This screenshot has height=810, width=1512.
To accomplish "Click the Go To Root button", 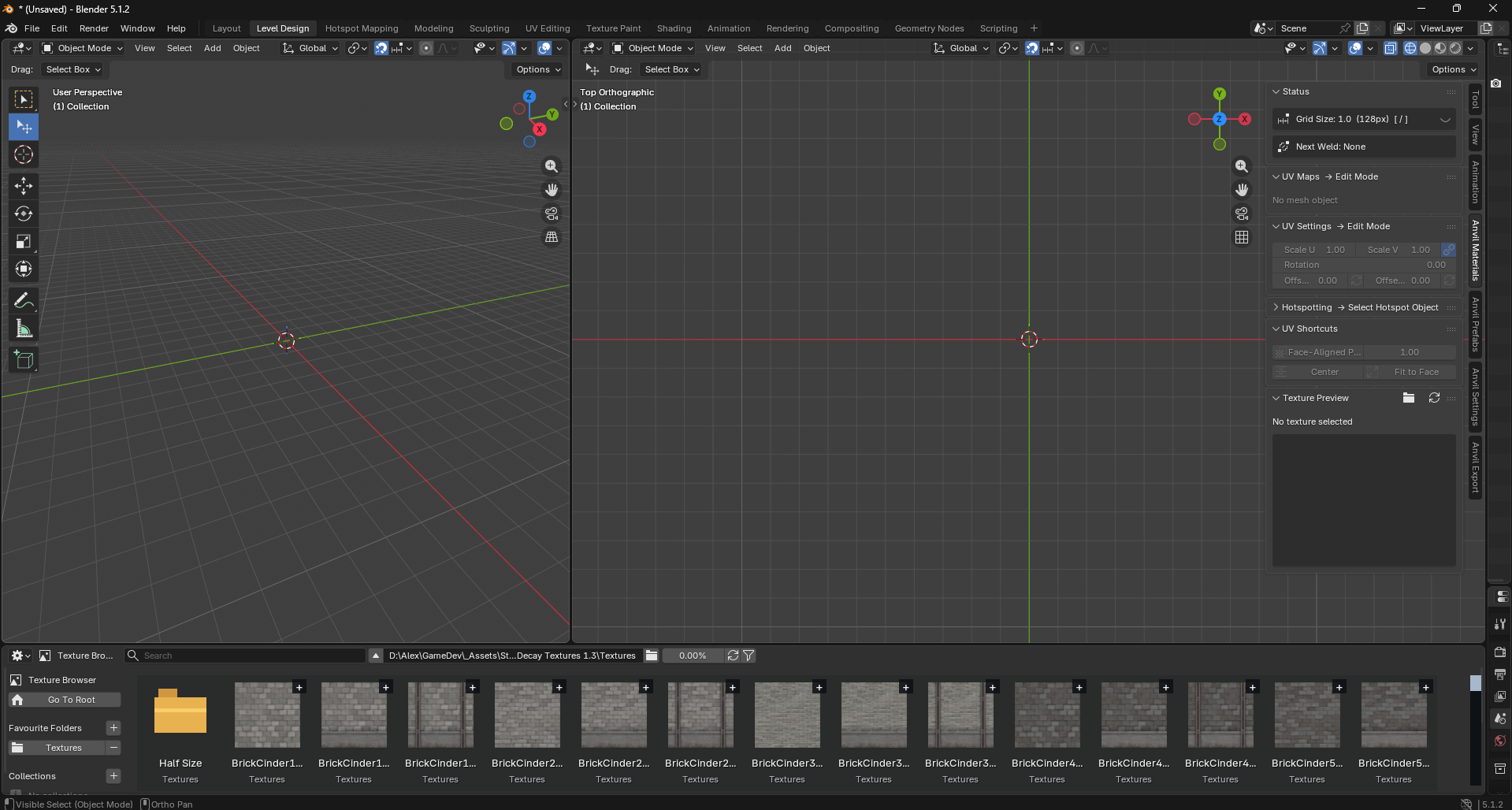I will pyautogui.click(x=65, y=700).
